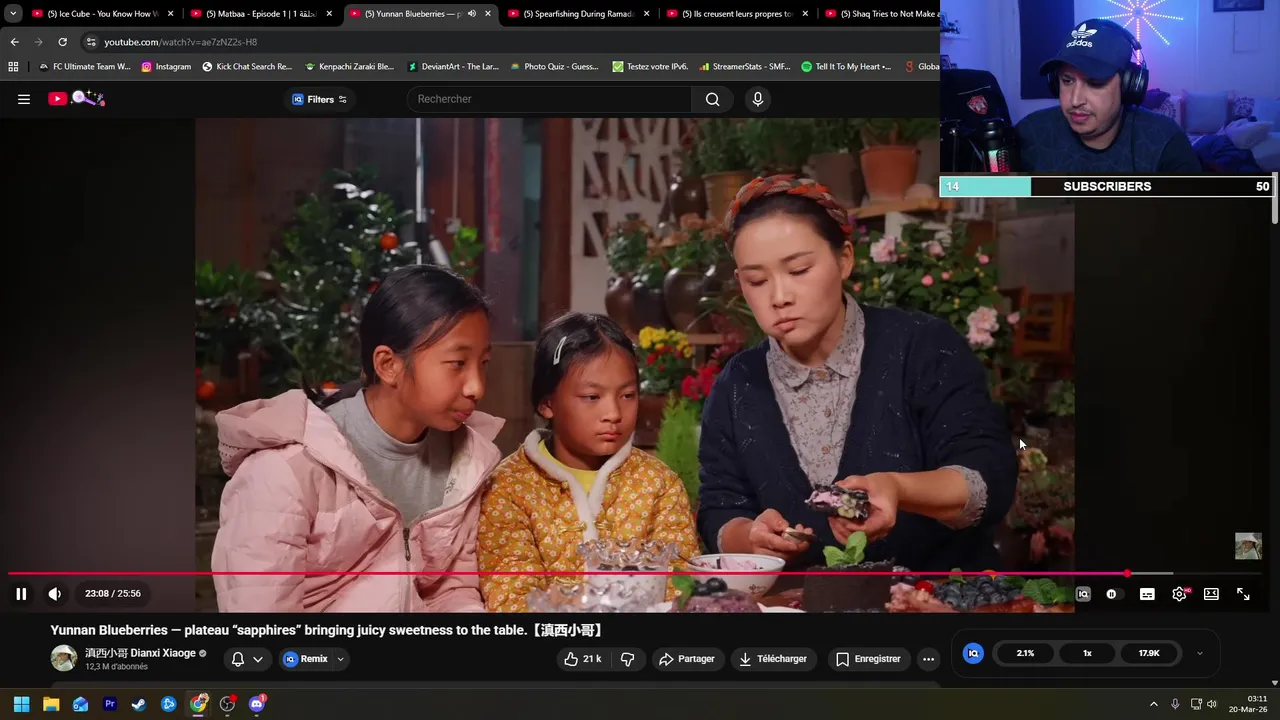Viewport: 1280px width, 720px height.
Task: Open Steam from the taskbar
Action: pyautogui.click(x=139, y=704)
